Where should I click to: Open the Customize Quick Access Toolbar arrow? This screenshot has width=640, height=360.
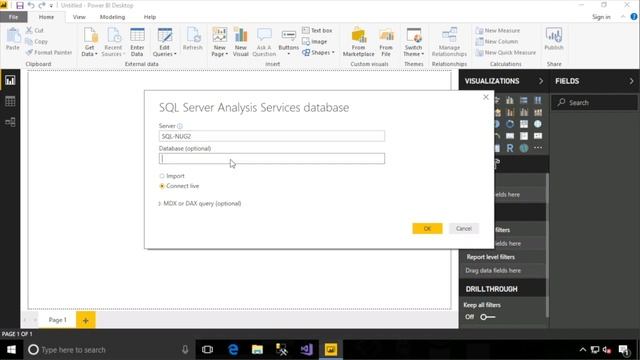[x=51, y=6]
